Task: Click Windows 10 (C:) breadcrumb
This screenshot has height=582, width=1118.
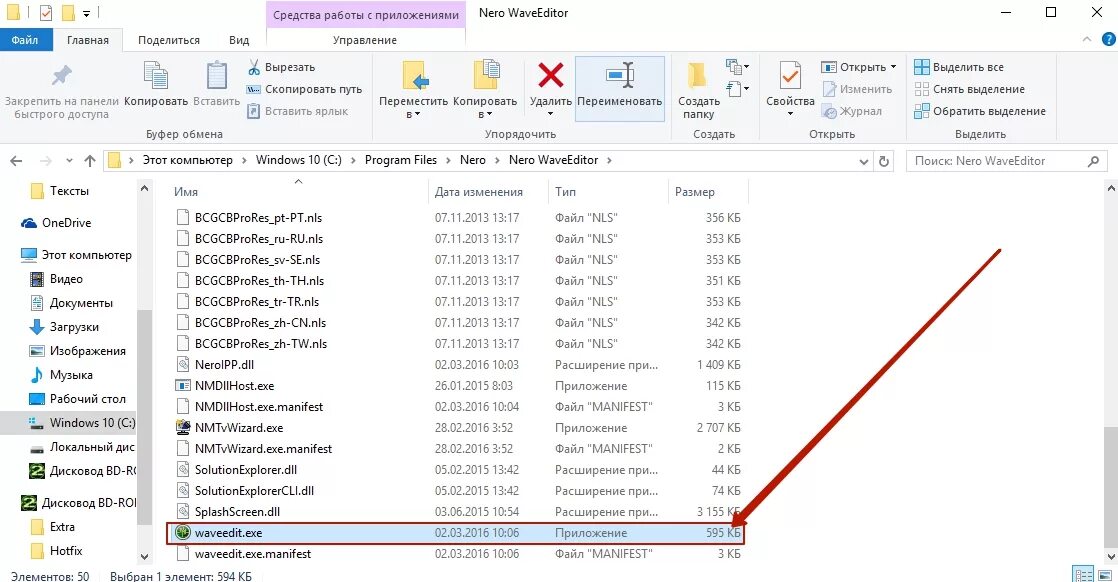Action: 299,160
